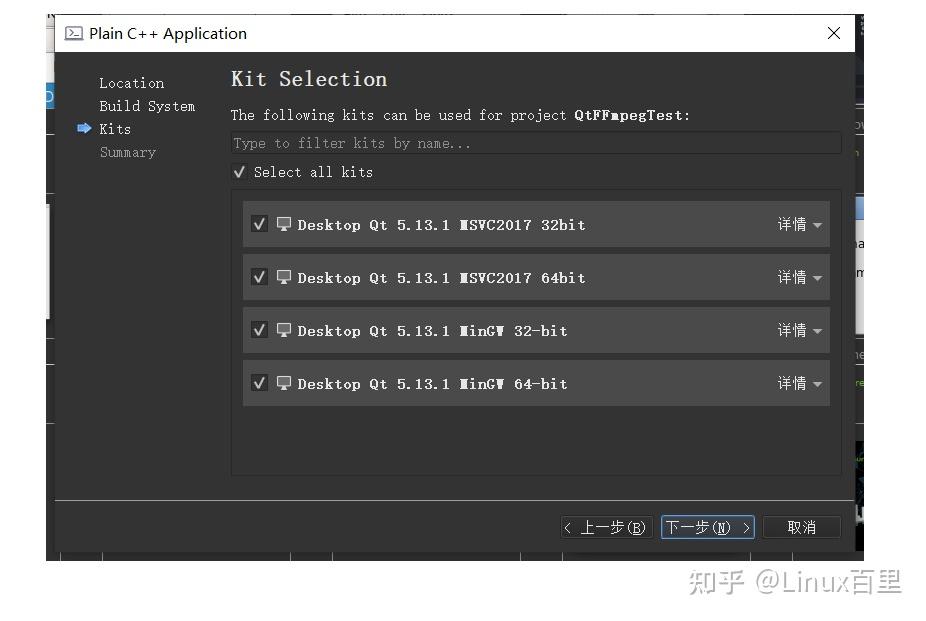Expand 详情 details for MinGW 64-bit kit
The width and height of the screenshot is (926, 621).
click(799, 384)
